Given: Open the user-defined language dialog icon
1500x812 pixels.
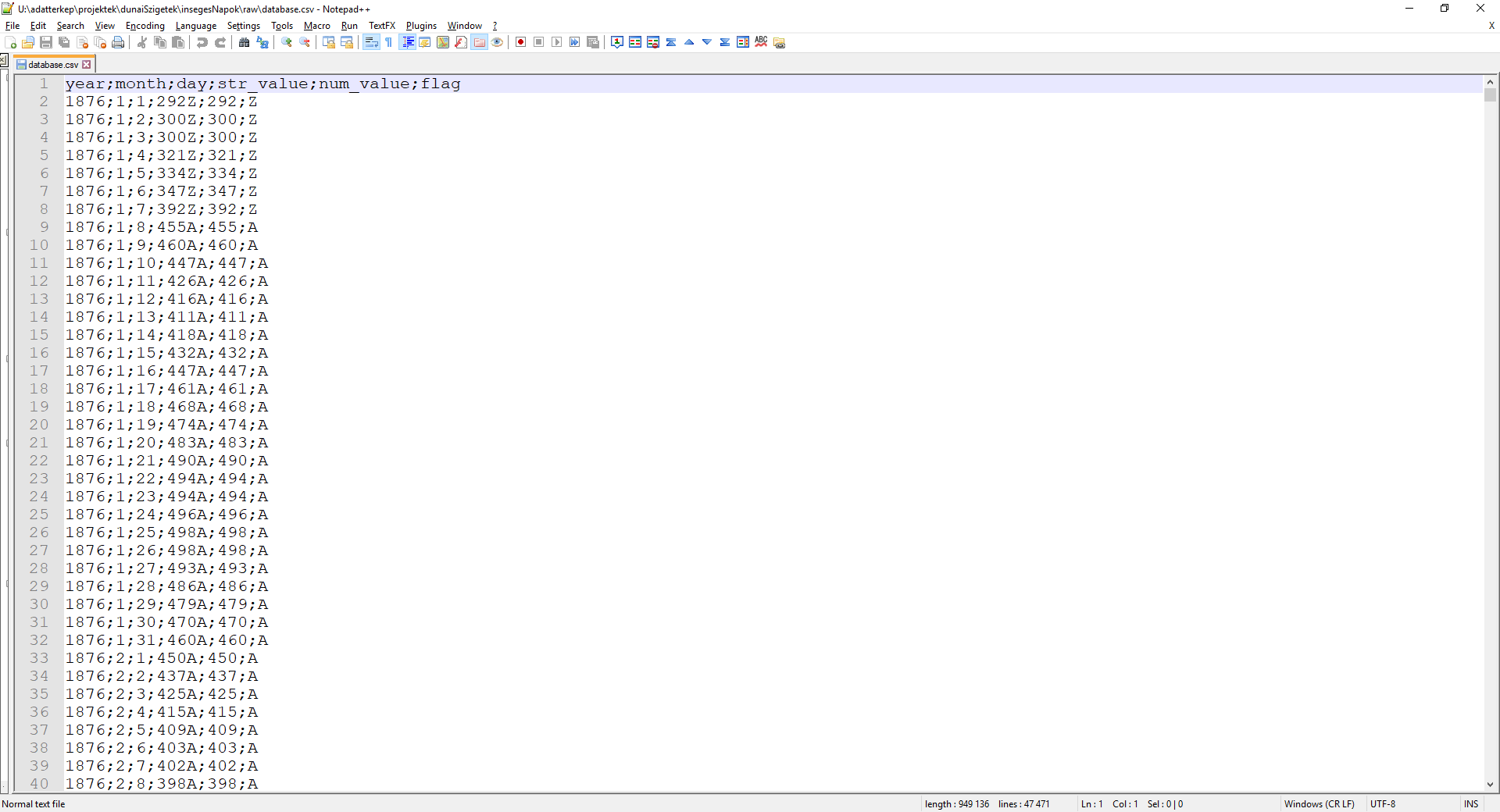Looking at the screenshot, I should coord(425,42).
